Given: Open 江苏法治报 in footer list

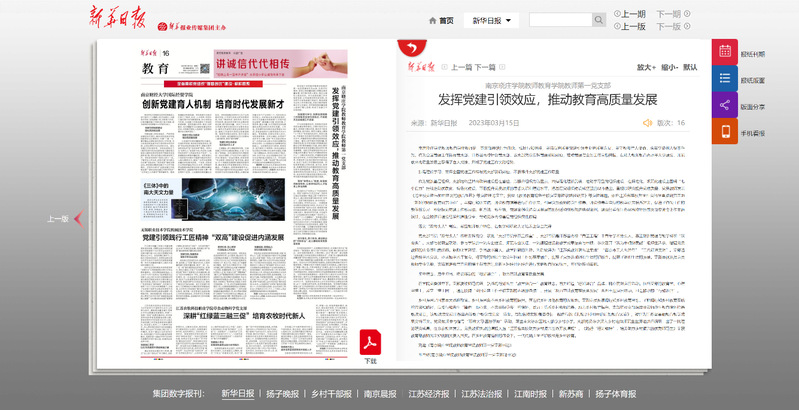Looking at the screenshot, I should pos(482,394).
